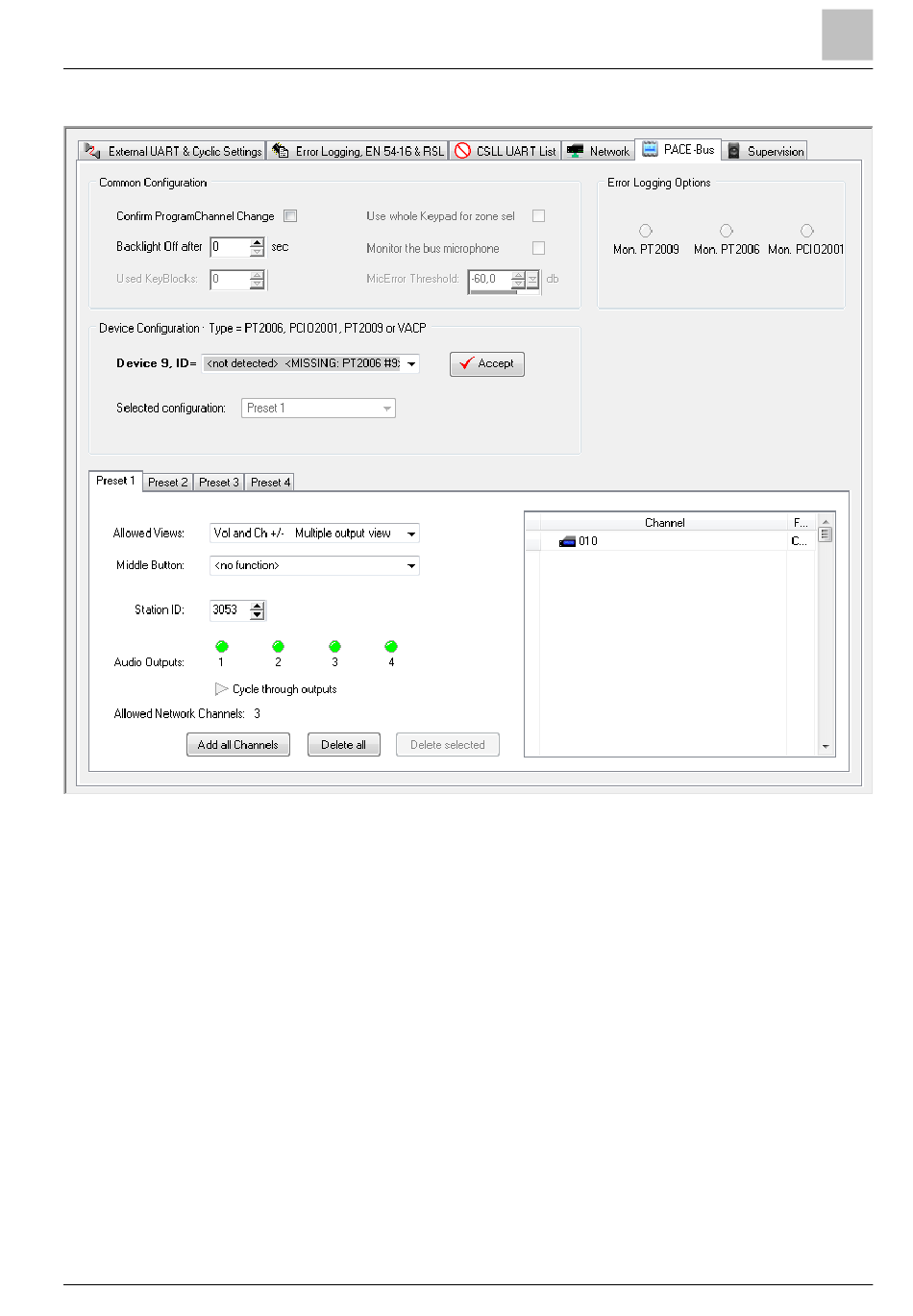Click Add all Channels button
This screenshot has height=1316, width=913.
point(238,745)
